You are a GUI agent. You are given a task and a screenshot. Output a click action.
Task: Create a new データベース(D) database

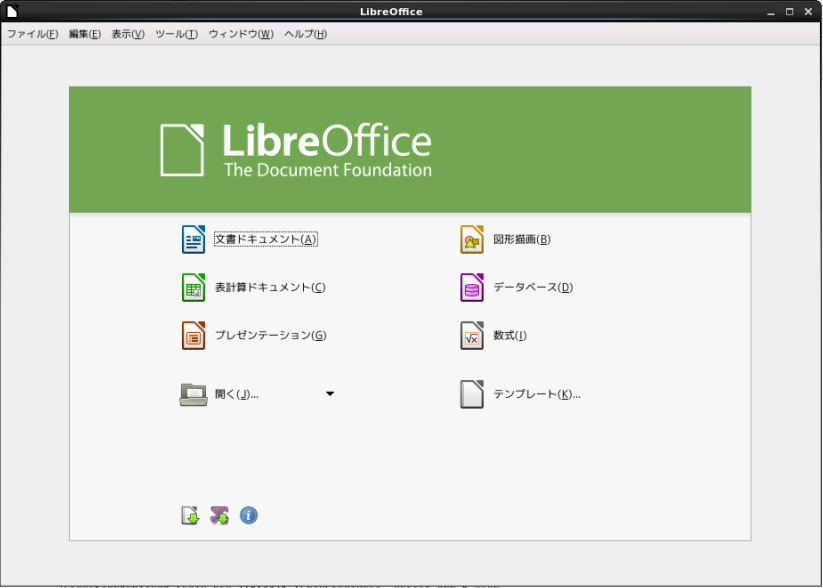point(516,287)
